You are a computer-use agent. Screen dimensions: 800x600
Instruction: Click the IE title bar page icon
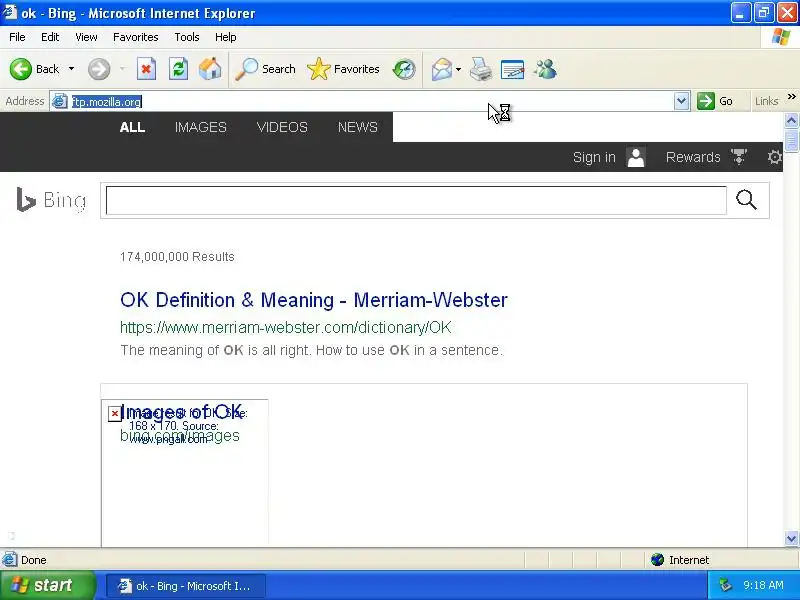pyautogui.click(x=9, y=12)
